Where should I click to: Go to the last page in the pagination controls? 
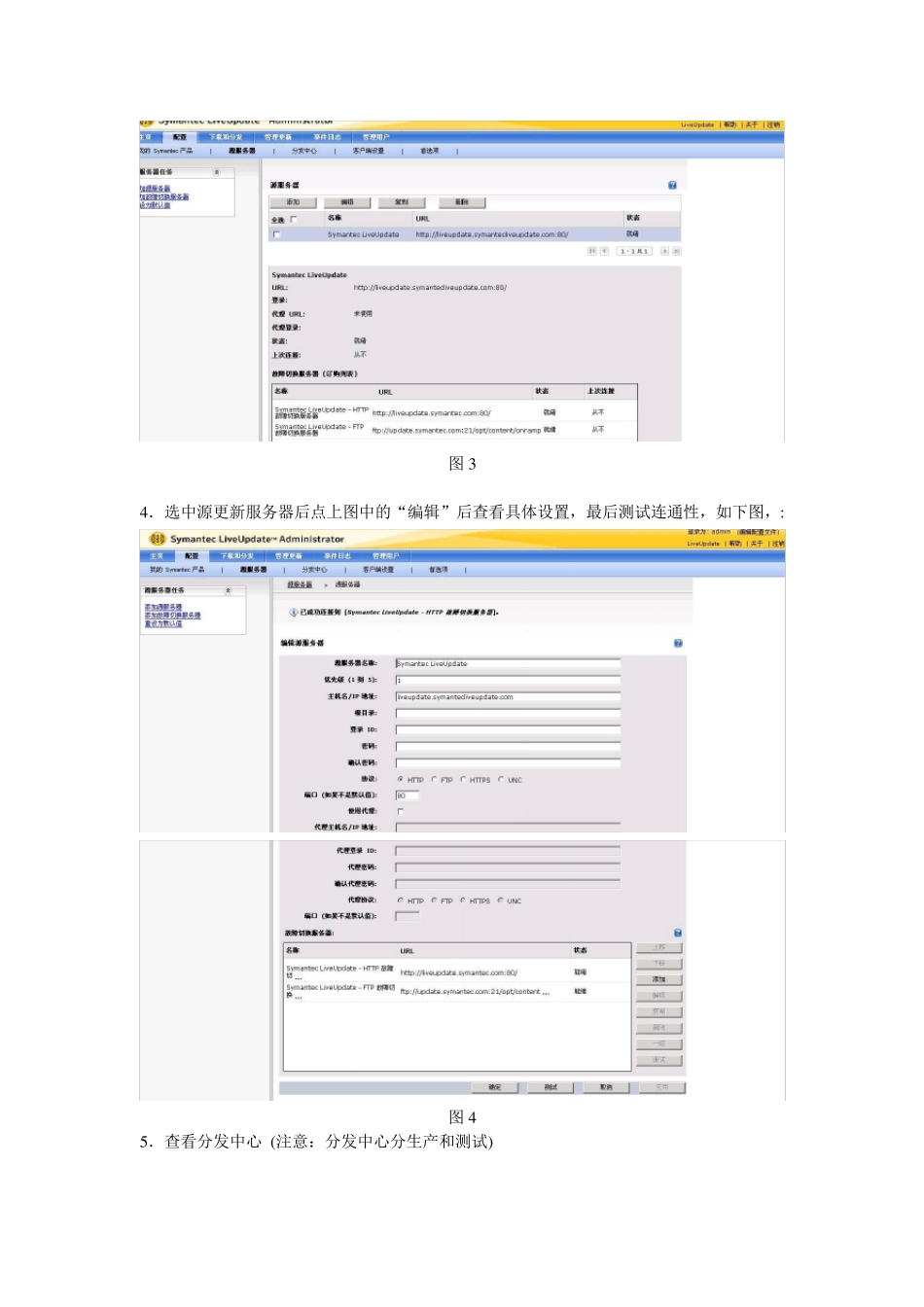[677, 251]
